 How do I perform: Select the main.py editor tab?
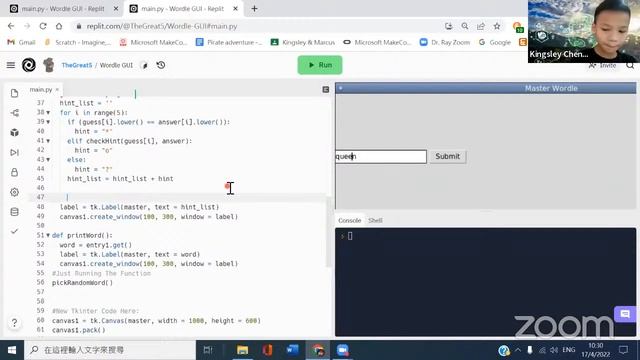coord(41,89)
